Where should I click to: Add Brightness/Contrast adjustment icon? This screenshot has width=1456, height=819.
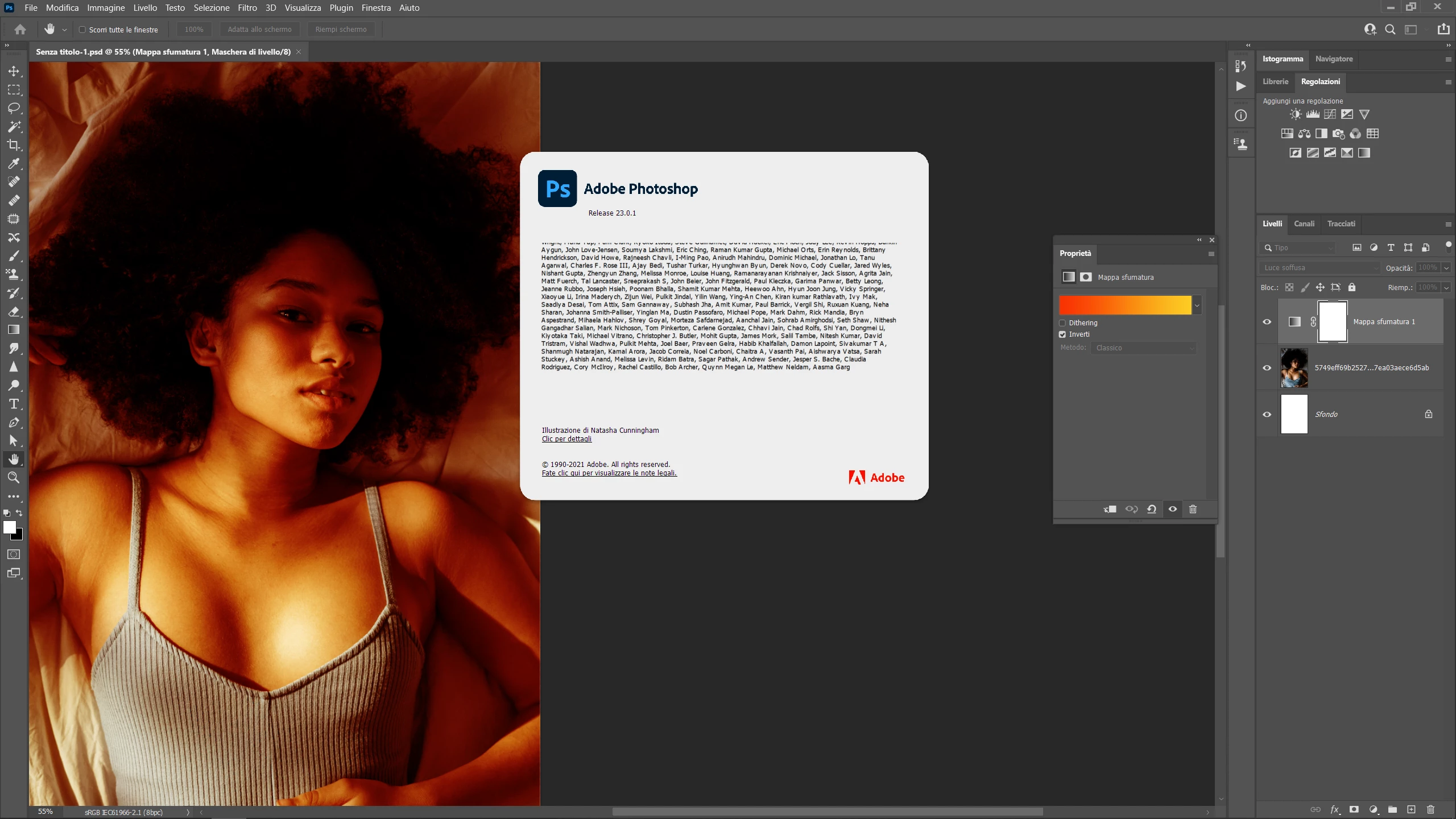point(1295,114)
